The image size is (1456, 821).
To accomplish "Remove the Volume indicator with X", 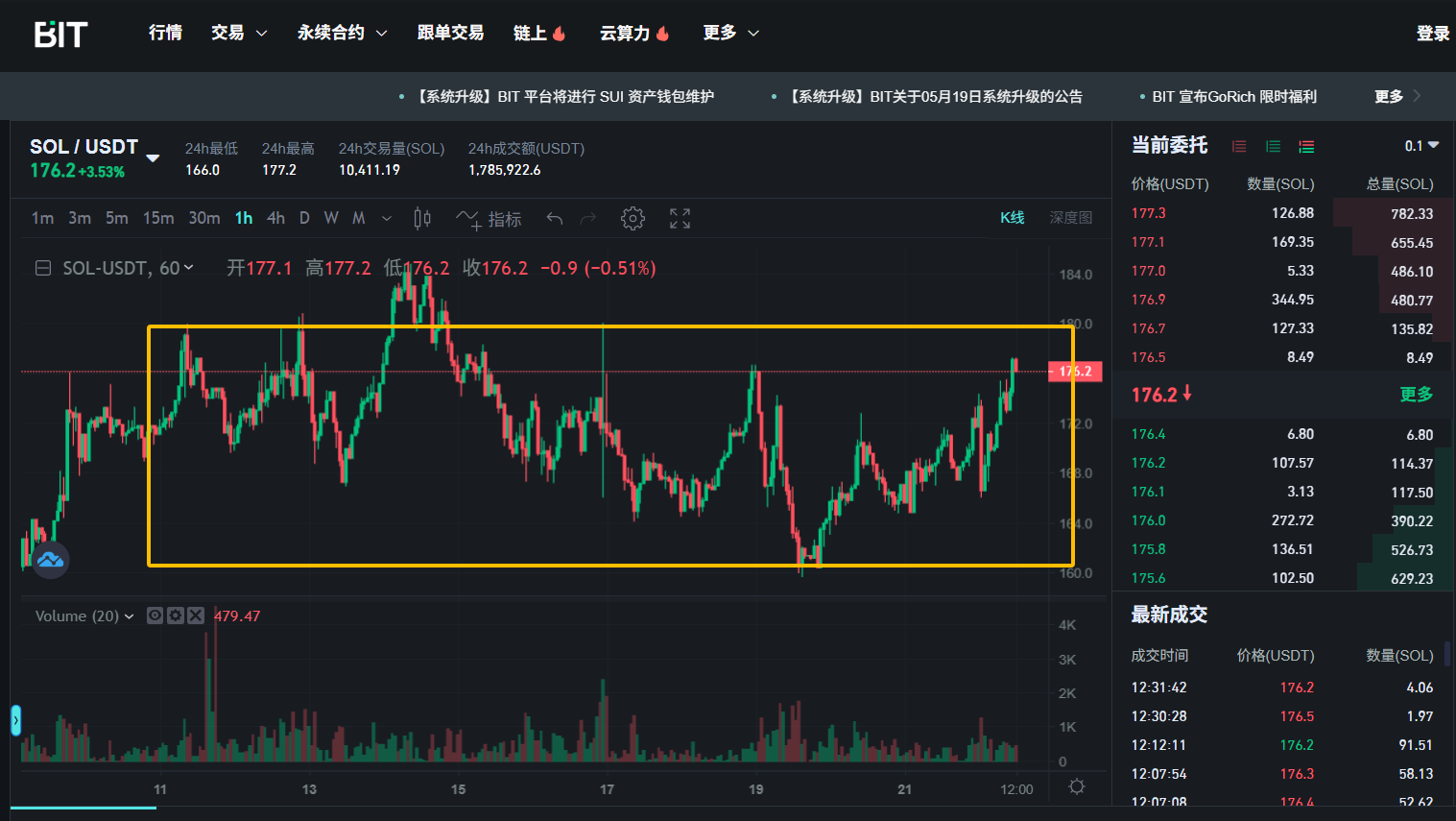I will [196, 616].
